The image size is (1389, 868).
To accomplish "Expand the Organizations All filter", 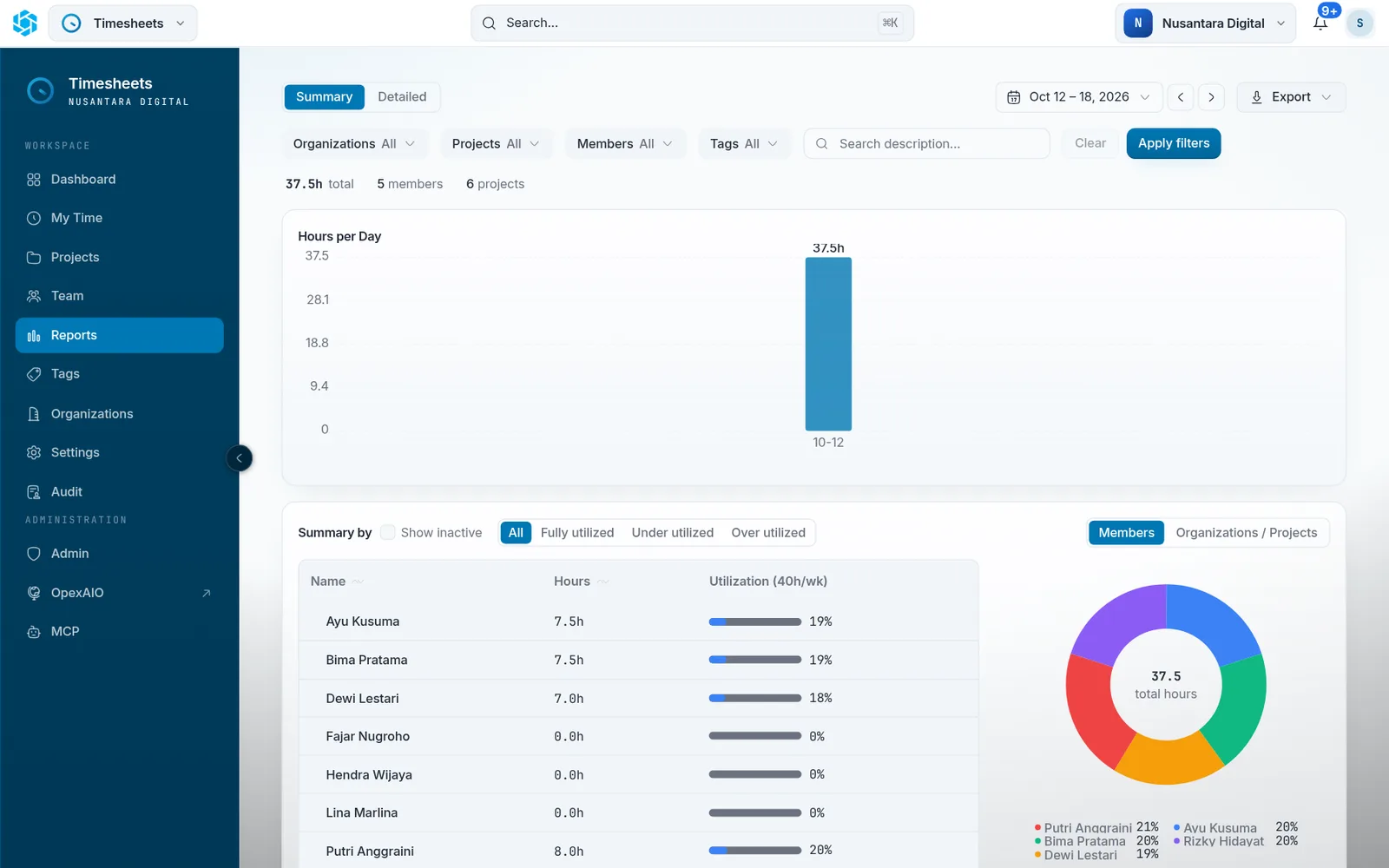I will pos(355,144).
